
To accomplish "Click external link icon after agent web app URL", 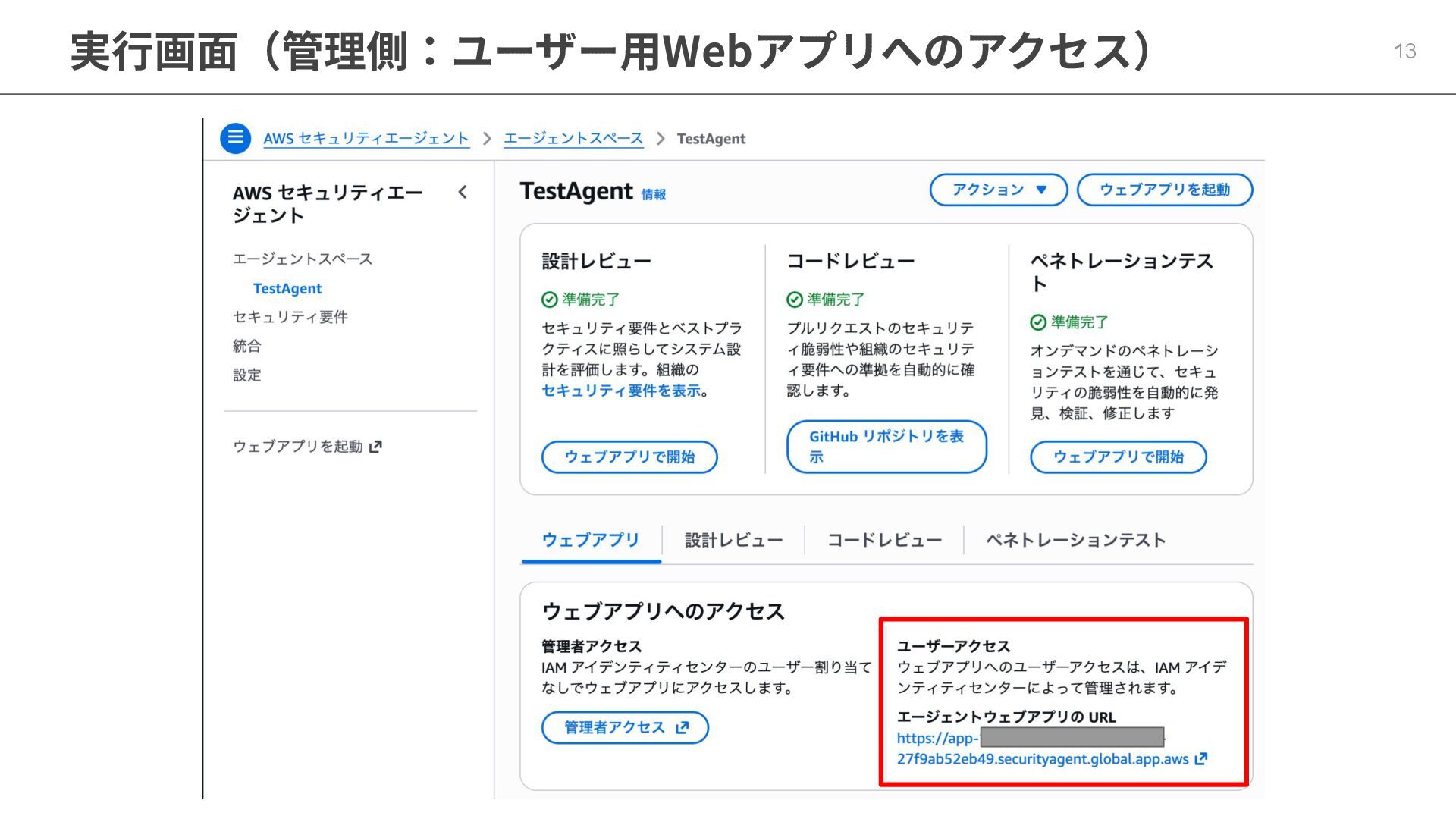I will (1201, 759).
